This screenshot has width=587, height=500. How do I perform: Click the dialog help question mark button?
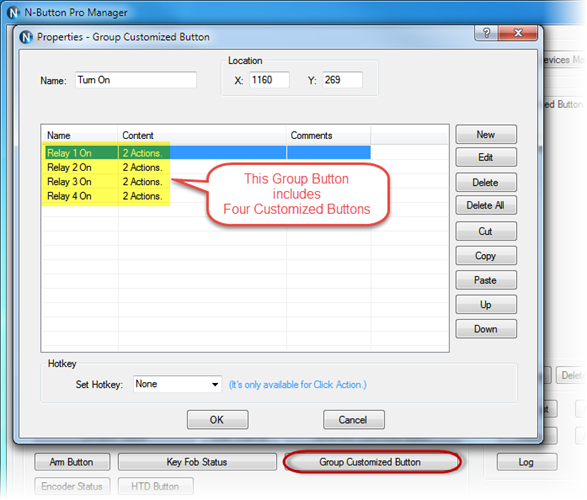[486, 33]
